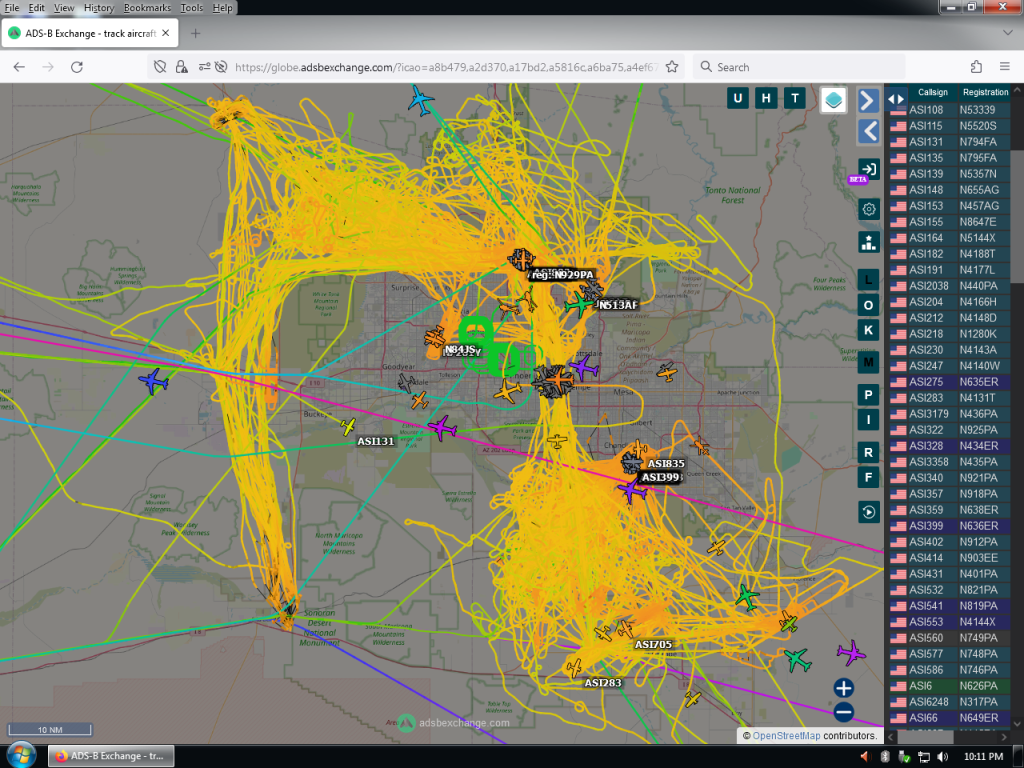This screenshot has width=1024, height=768.
Task: Select the dark blue aircraft west of Buckeye
Action: click(153, 381)
